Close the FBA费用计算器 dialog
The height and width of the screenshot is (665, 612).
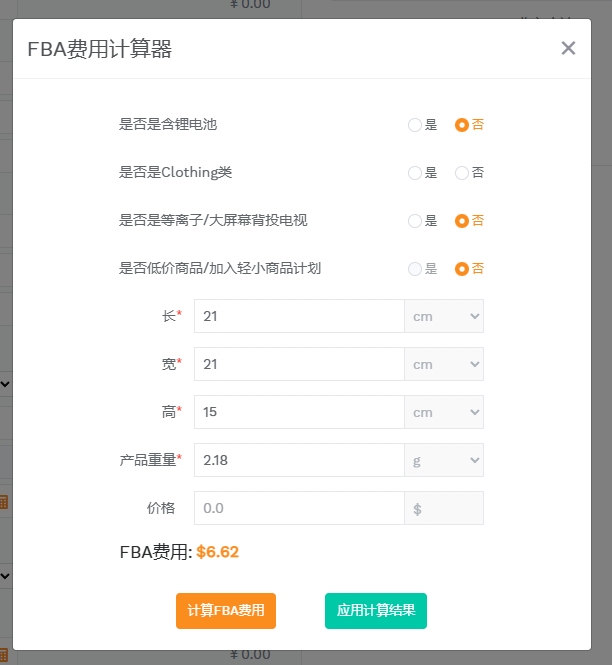(x=568, y=48)
